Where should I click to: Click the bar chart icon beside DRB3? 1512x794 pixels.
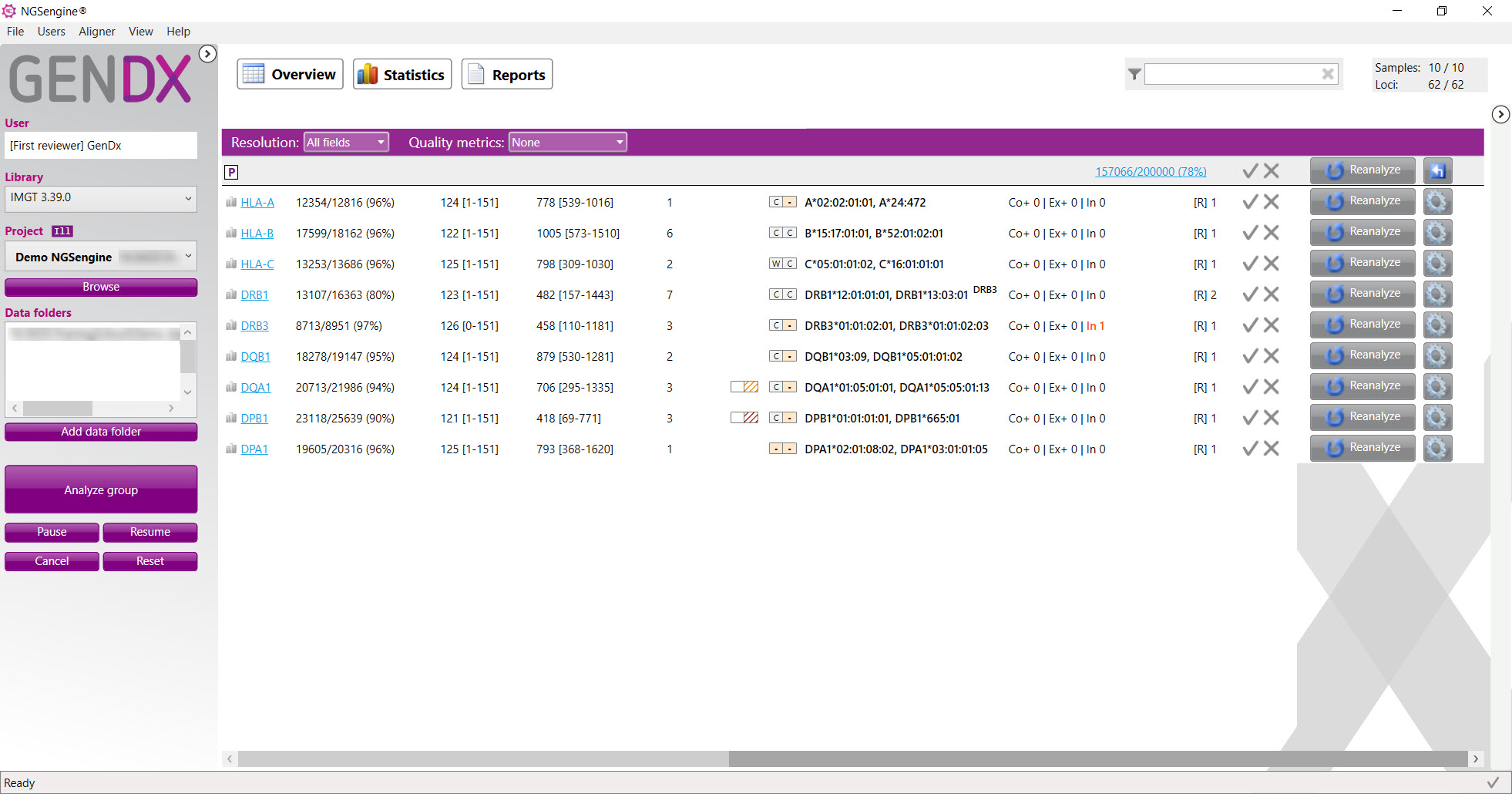230,325
